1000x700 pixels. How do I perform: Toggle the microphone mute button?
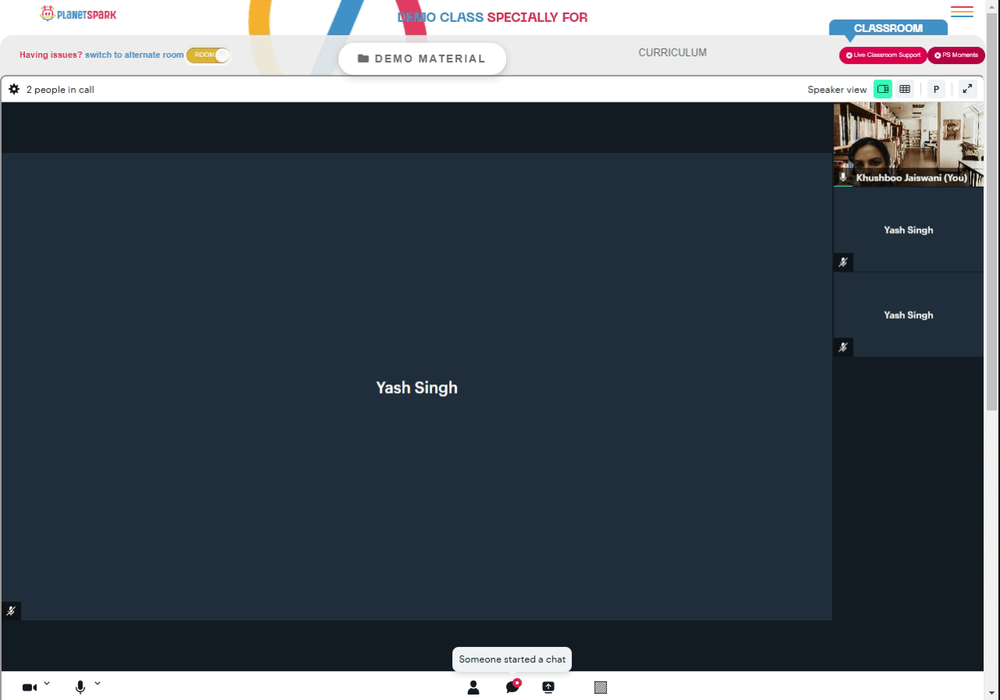[80, 687]
